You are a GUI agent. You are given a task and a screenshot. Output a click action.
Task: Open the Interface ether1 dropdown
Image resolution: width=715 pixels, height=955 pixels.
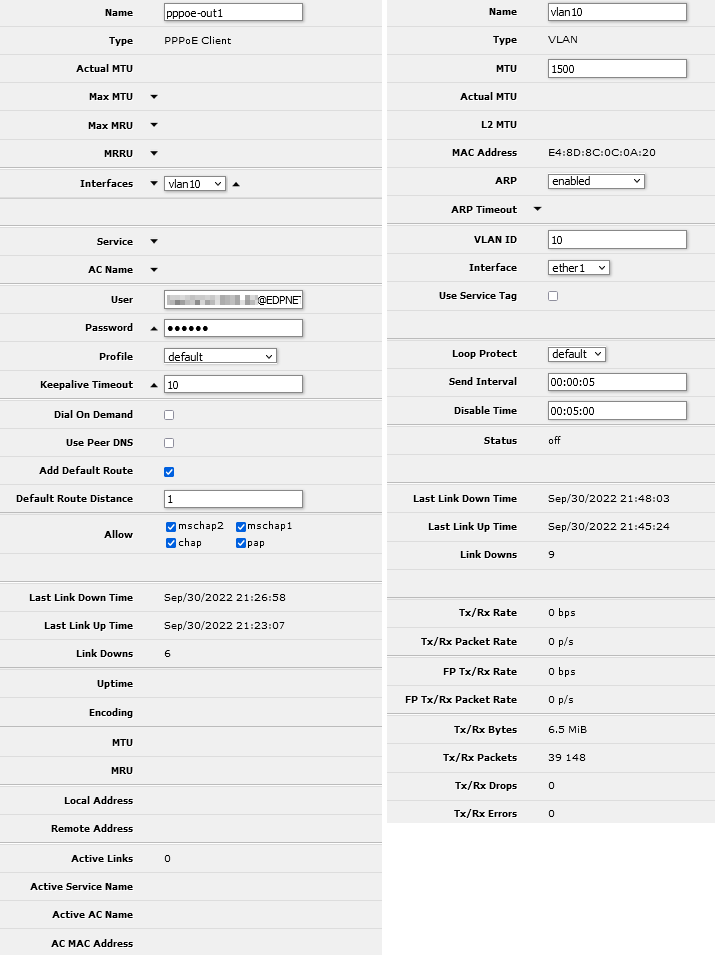point(579,268)
